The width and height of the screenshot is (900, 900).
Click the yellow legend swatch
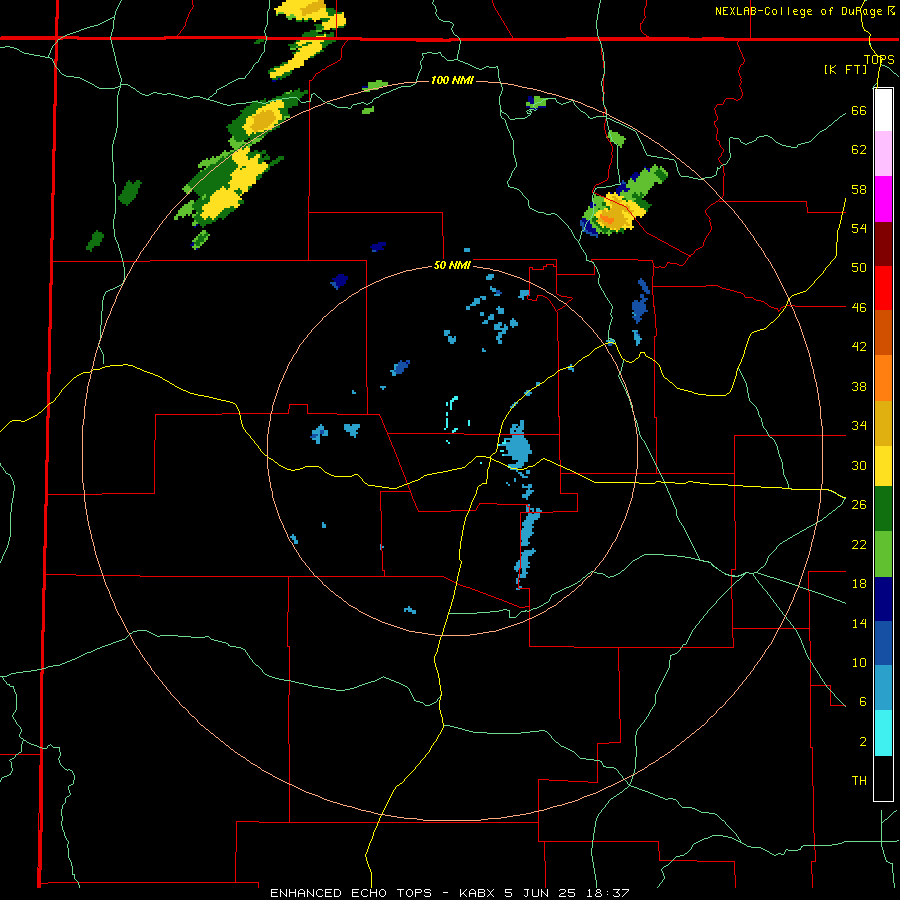pos(883,466)
